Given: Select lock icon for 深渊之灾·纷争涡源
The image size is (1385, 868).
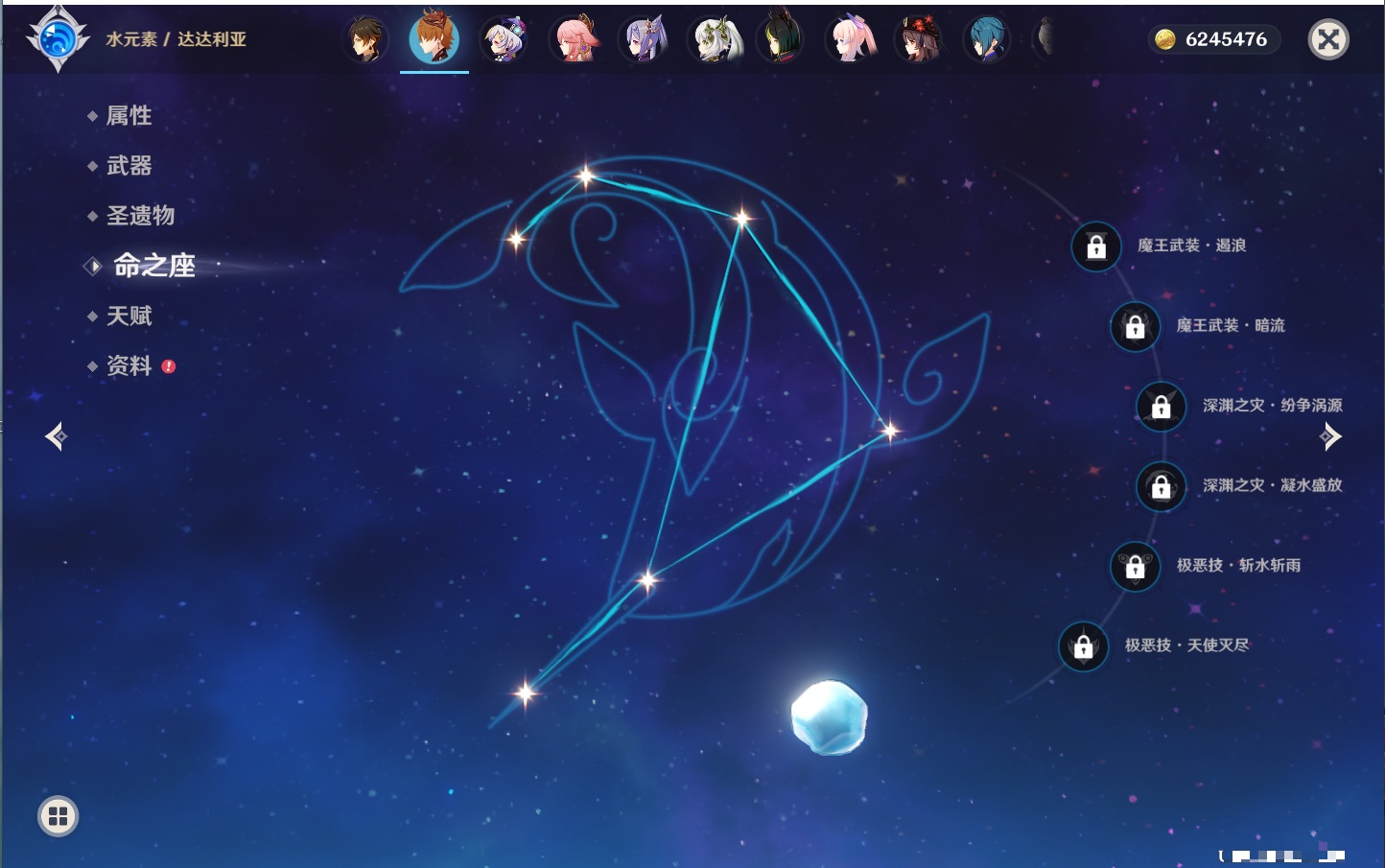Looking at the screenshot, I should tap(1161, 406).
